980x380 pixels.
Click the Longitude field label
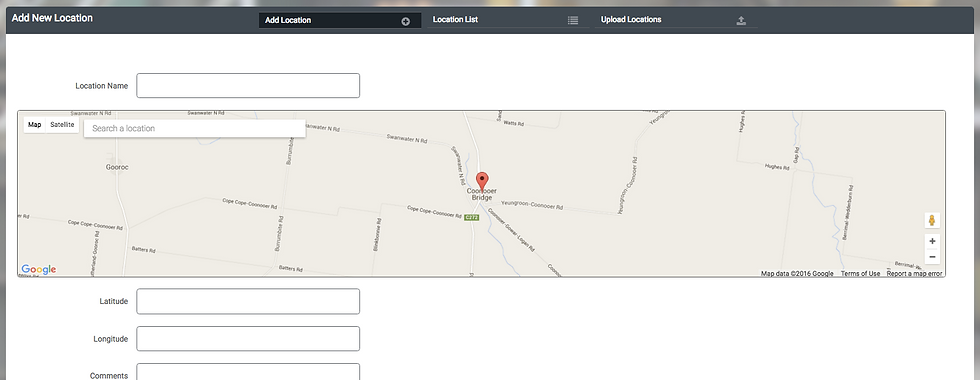111,339
